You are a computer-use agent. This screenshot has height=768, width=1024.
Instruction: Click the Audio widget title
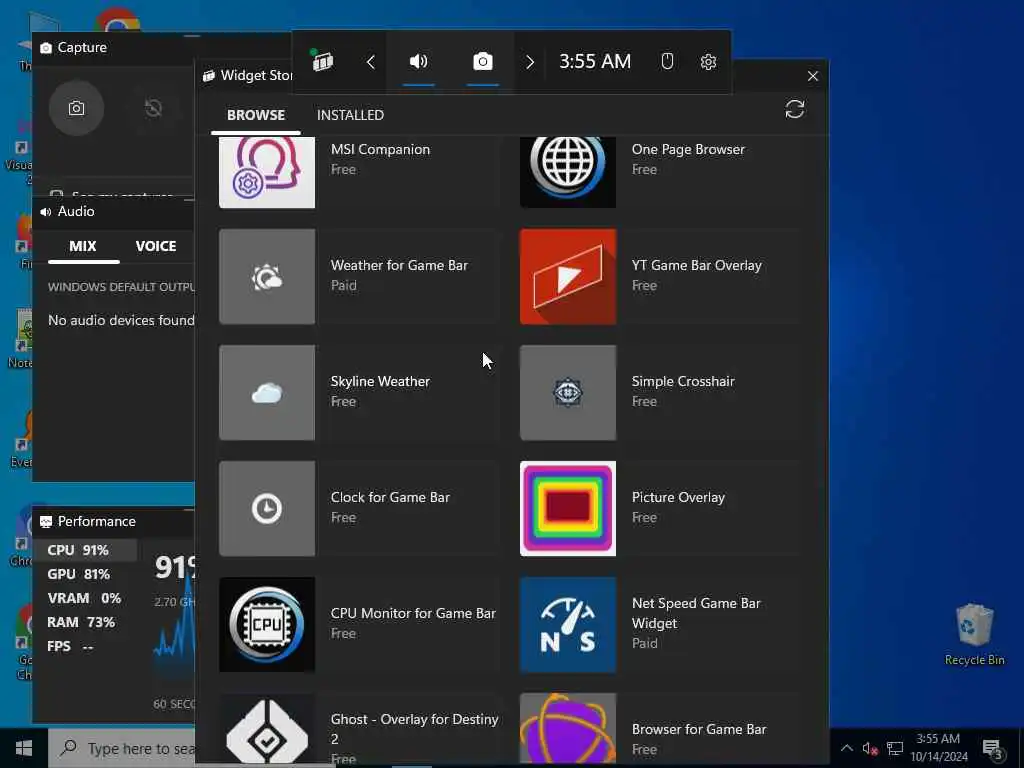point(76,211)
